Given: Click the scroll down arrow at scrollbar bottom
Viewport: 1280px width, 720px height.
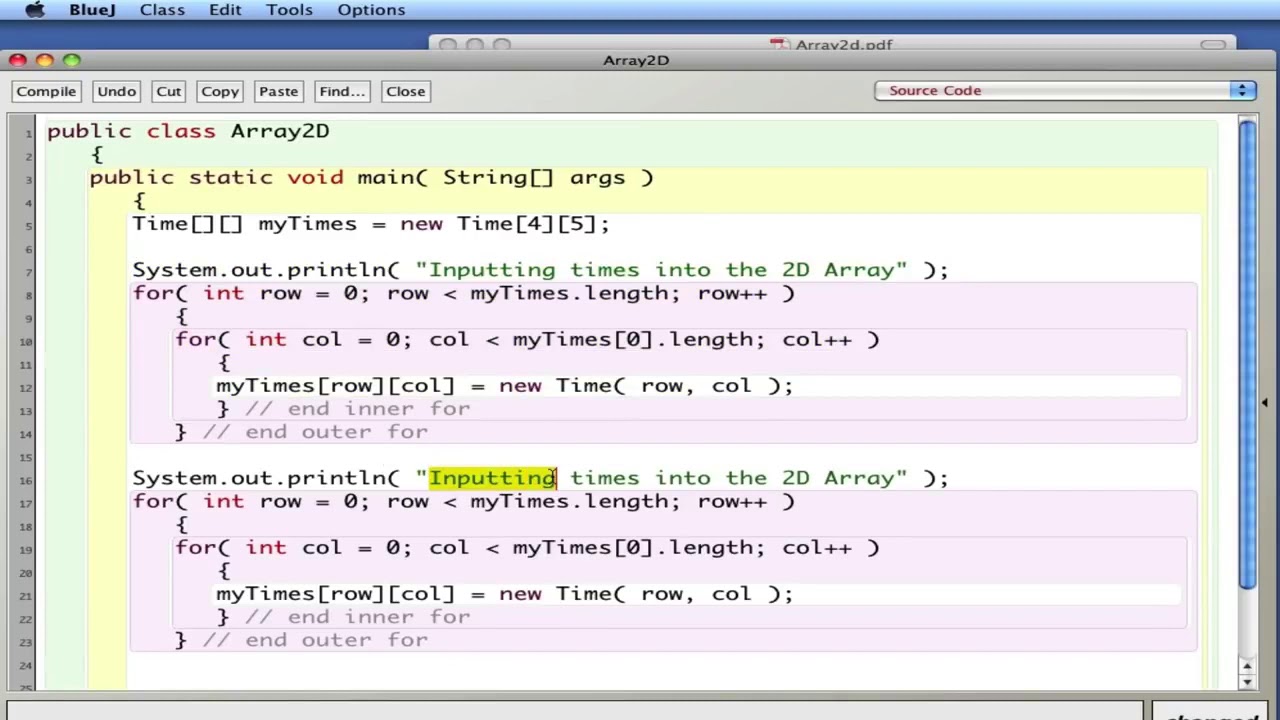Looking at the screenshot, I should point(1247,681).
